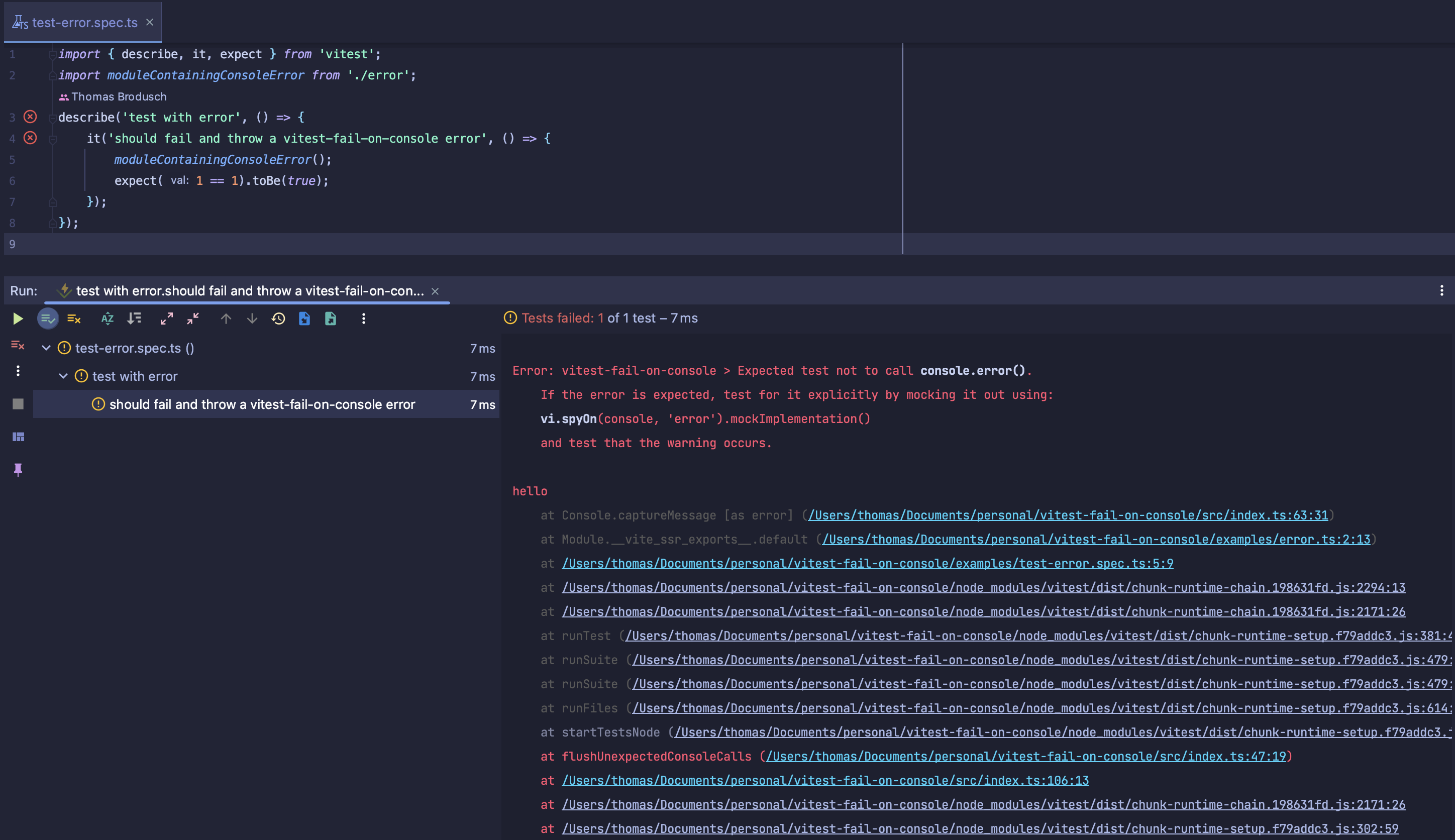Expand all test result nodes
Screen dimensions: 1455x840
[x=167, y=319]
